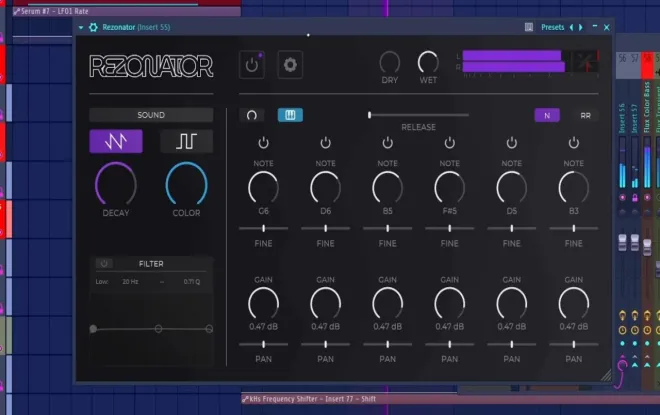Click the NOTE knob set to G6

(x=263, y=187)
